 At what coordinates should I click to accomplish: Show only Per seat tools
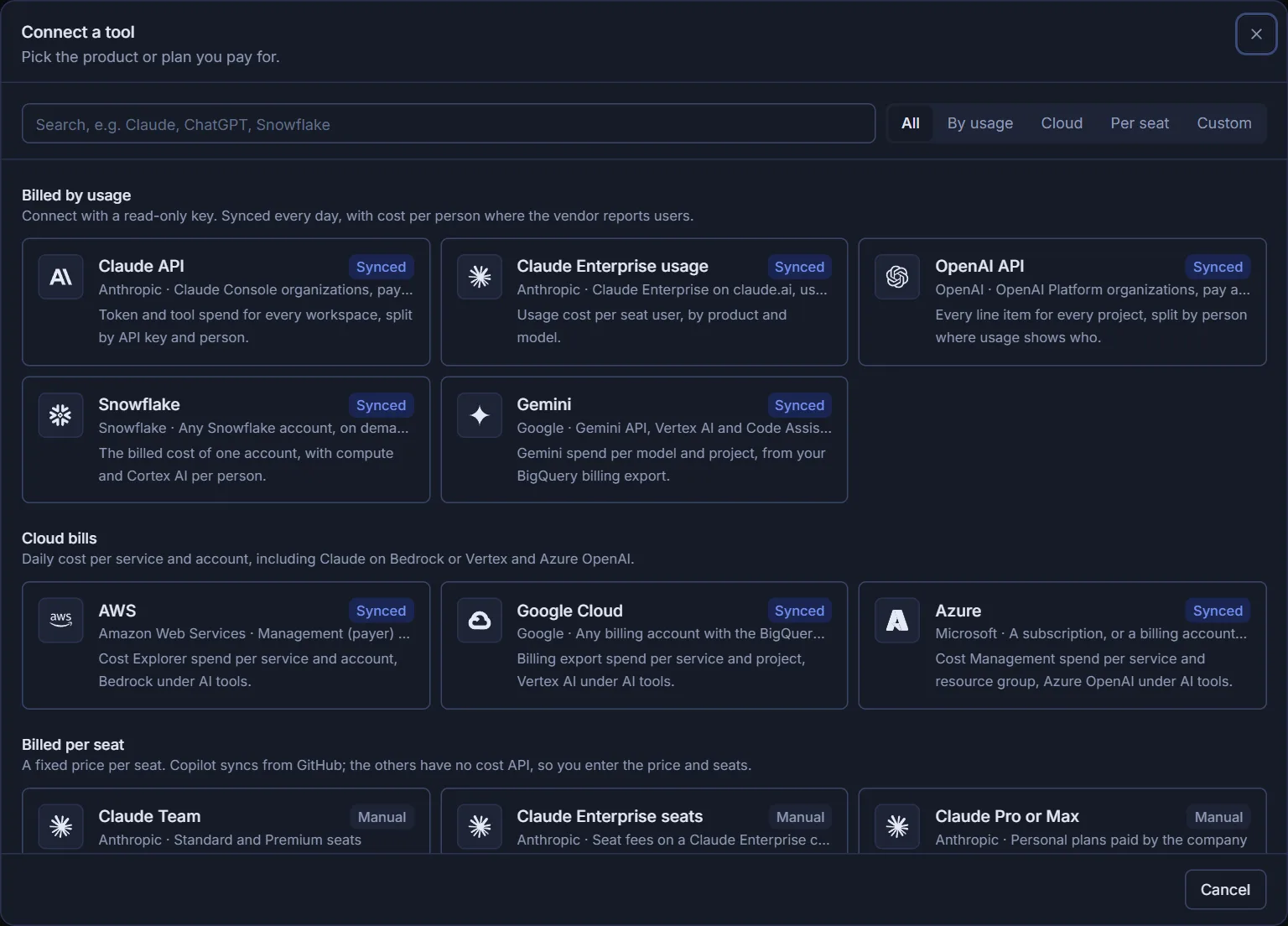1140,123
